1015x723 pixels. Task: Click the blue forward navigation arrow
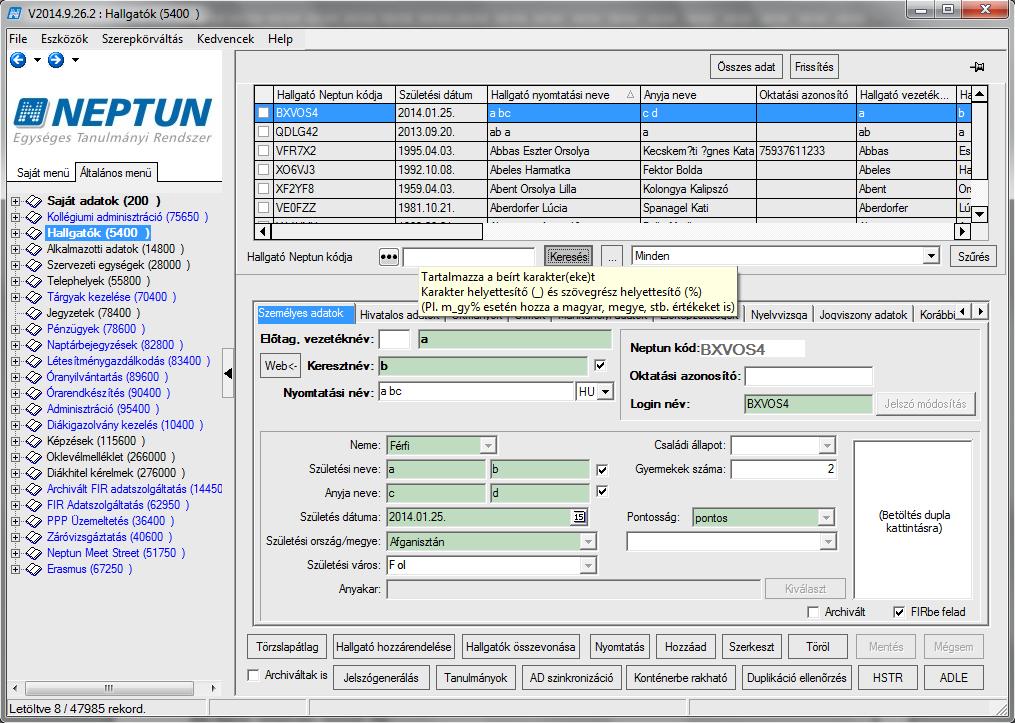coord(56,60)
